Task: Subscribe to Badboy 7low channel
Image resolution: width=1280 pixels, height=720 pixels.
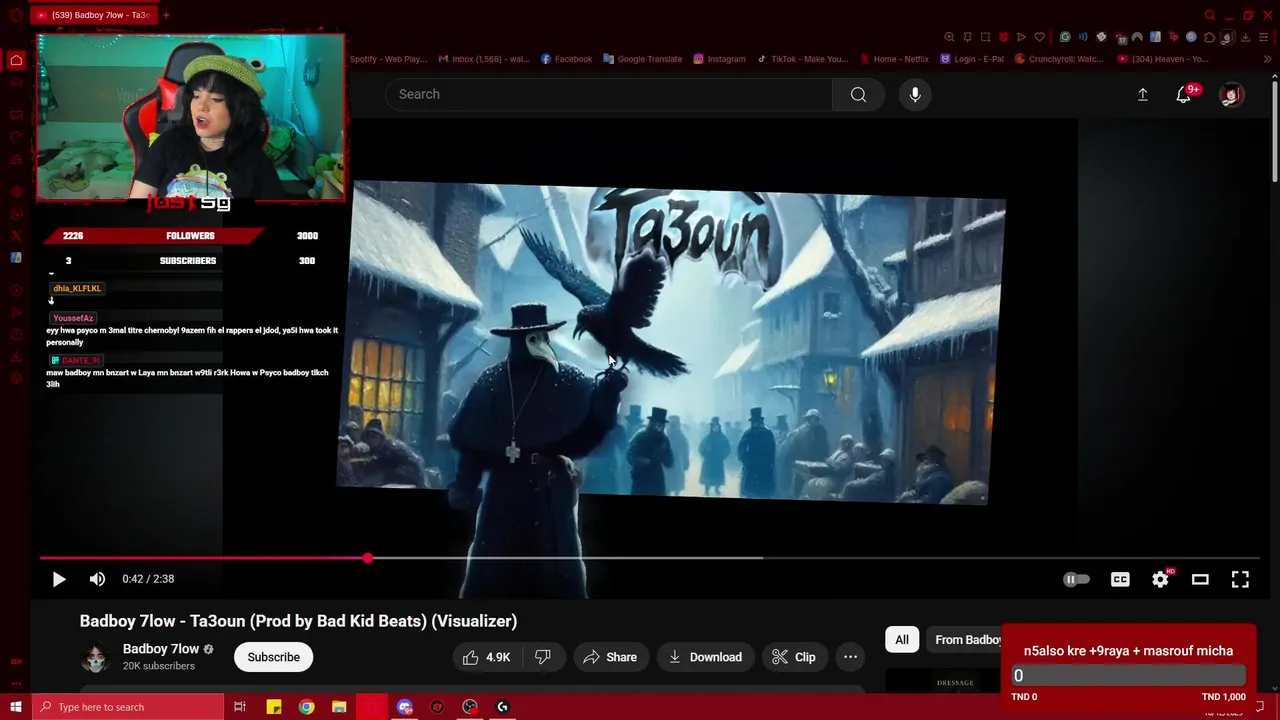Action: (x=273, y=657)
